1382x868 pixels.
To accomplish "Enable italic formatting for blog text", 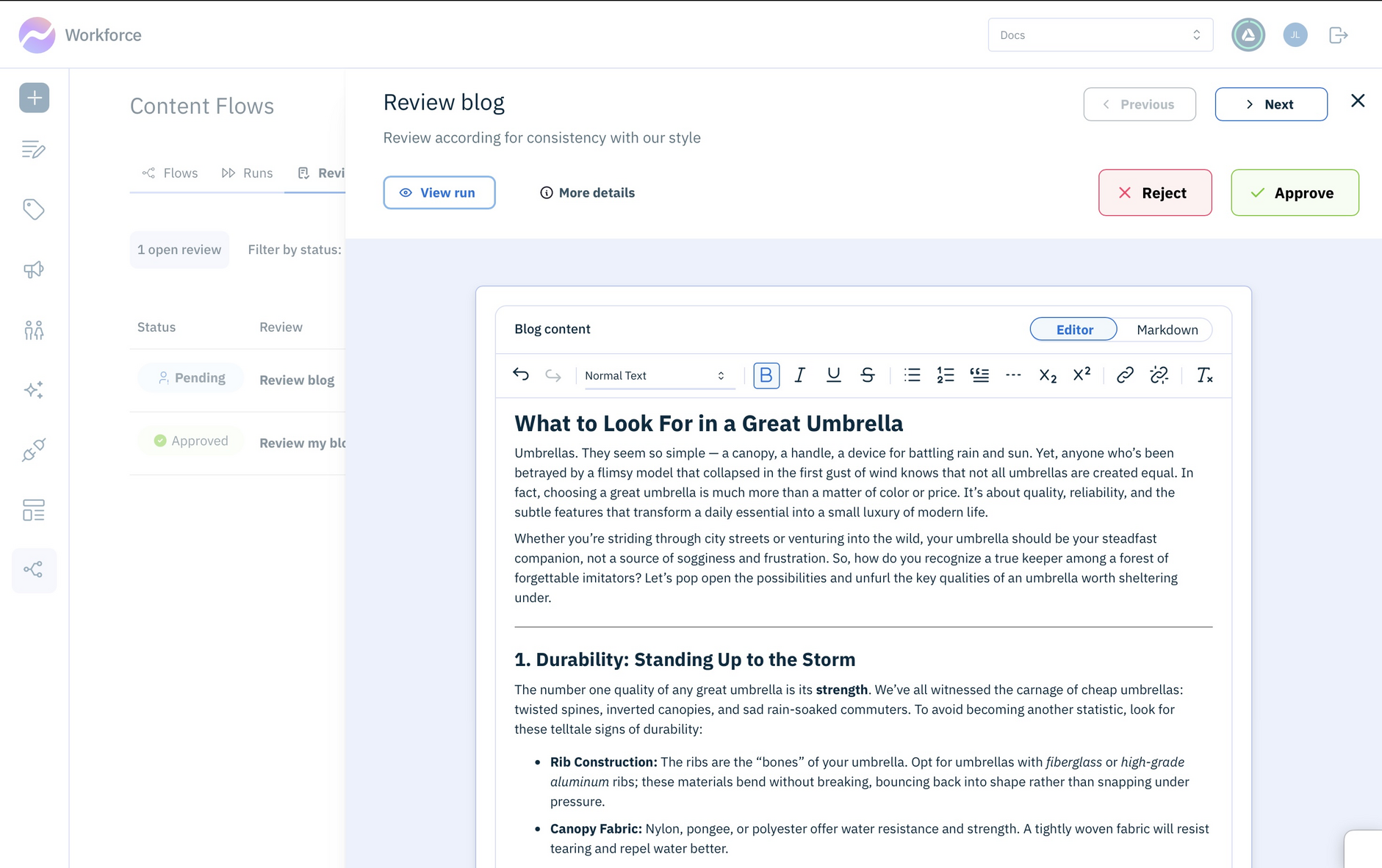I will tap(800, 375).
